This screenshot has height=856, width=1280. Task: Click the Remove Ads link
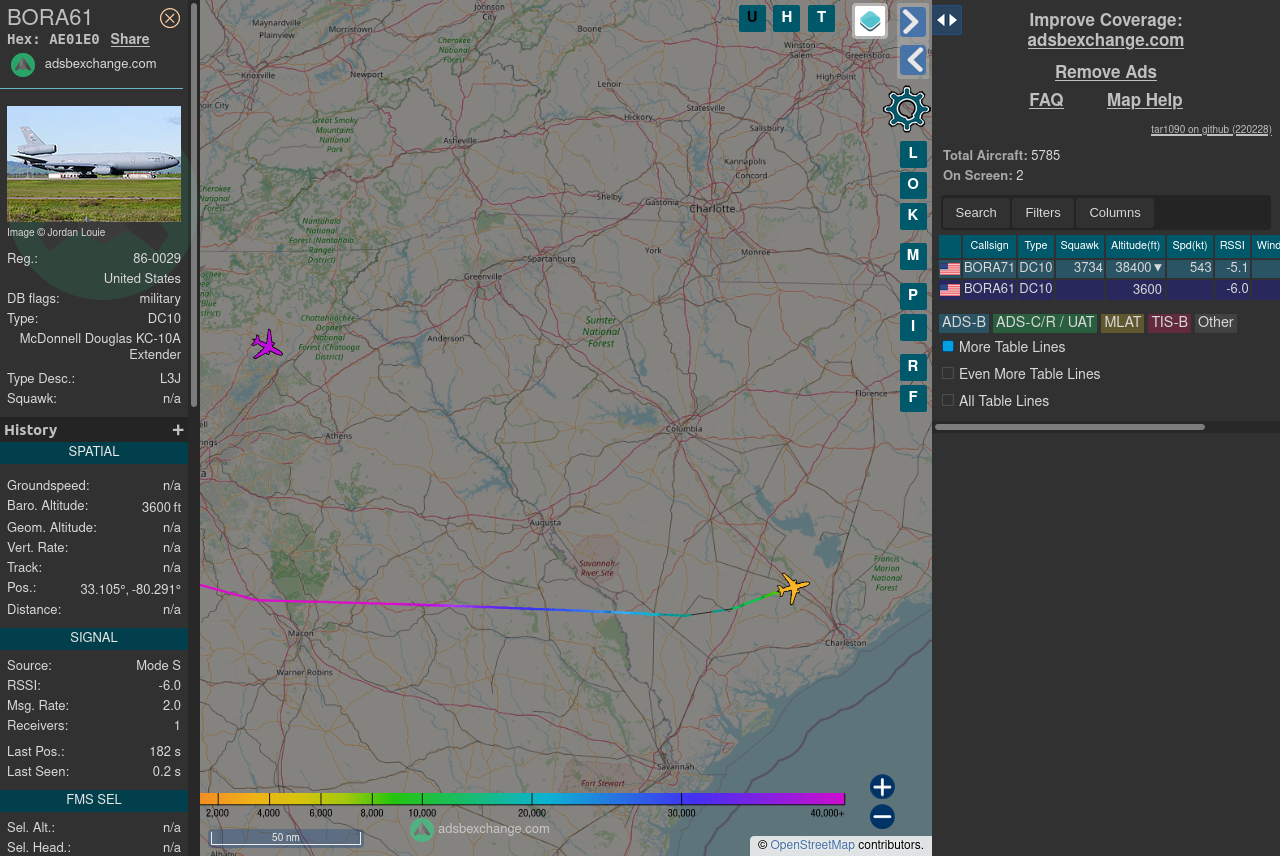pyautogui.click(x=1106, y=72)
